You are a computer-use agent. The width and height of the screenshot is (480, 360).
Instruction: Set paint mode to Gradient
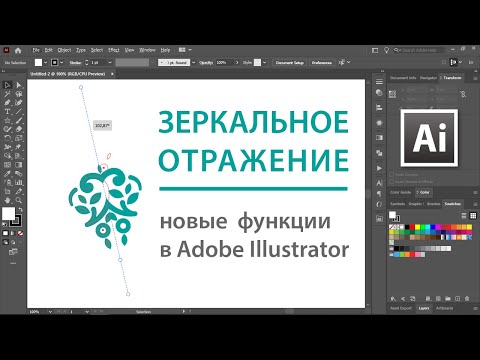(13, 233)
